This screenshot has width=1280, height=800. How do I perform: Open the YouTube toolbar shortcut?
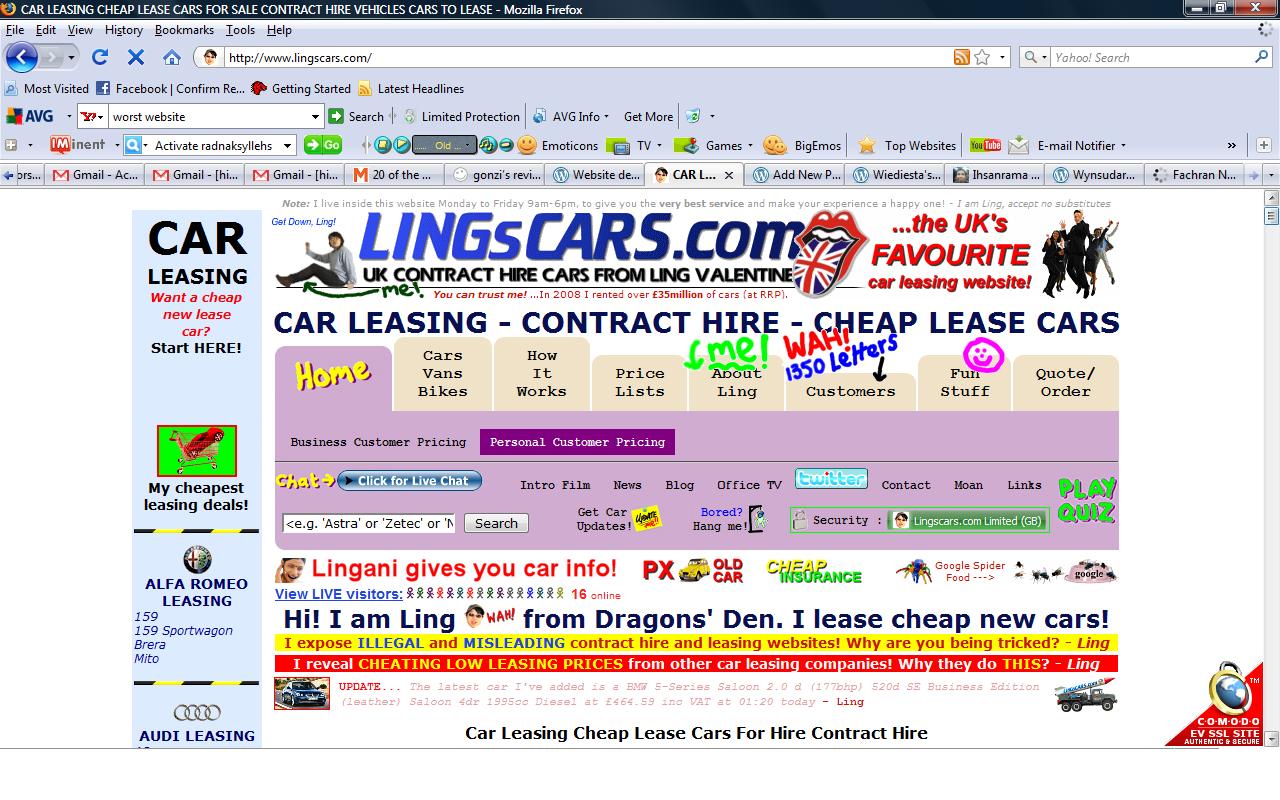985,145
